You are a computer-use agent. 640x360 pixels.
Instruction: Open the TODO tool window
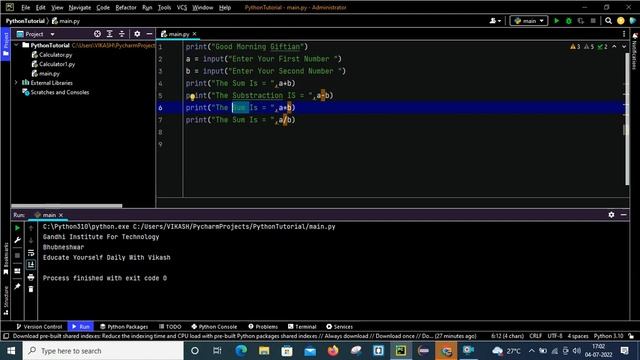(170, 327)
